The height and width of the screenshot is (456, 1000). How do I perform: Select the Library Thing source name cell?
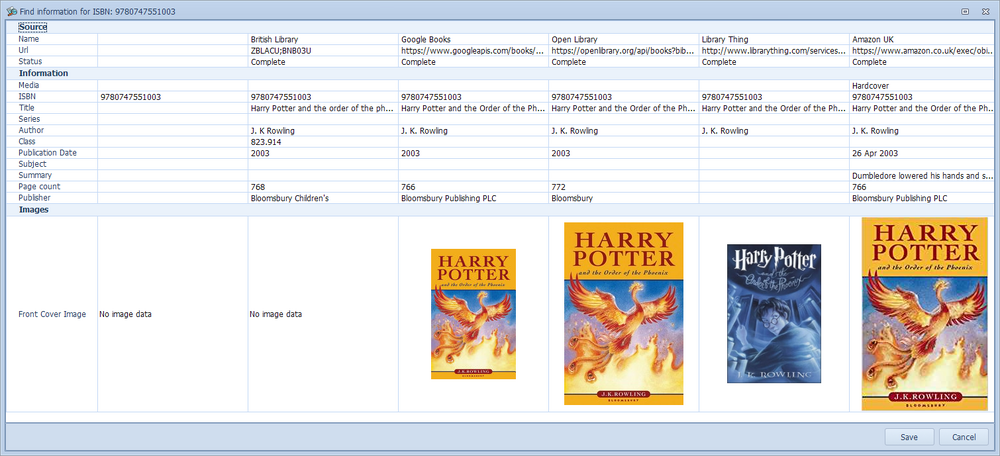[x=775, y=39]
